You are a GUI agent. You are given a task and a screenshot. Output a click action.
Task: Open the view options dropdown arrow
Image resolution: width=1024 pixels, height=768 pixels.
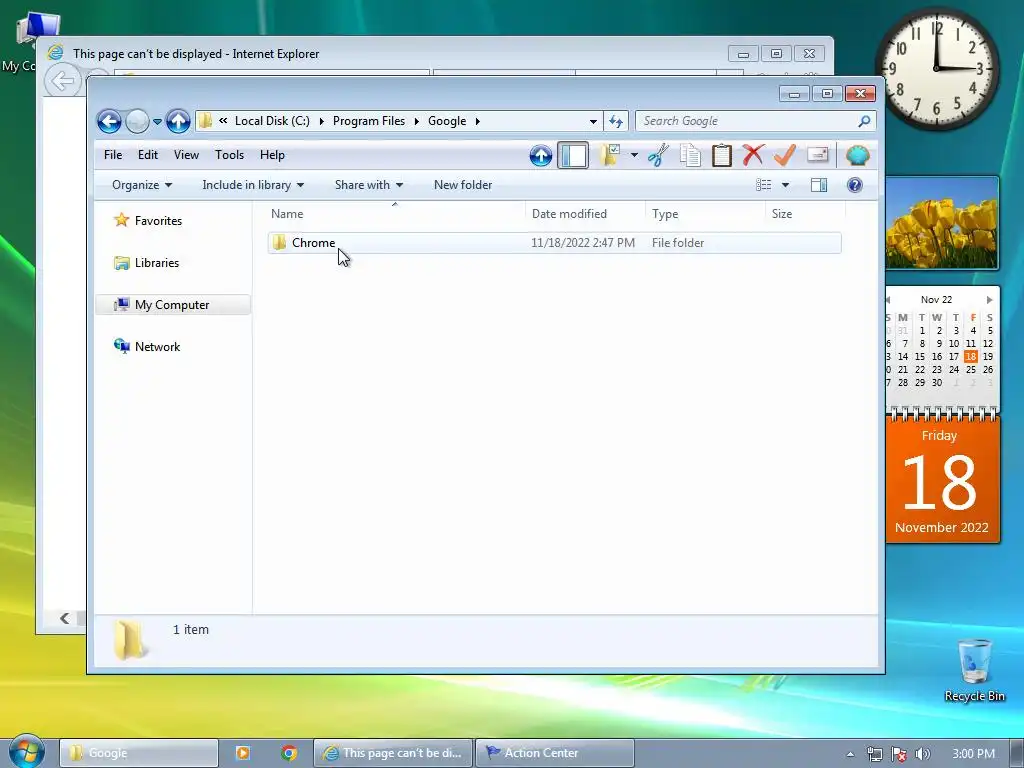click(786, 185)
